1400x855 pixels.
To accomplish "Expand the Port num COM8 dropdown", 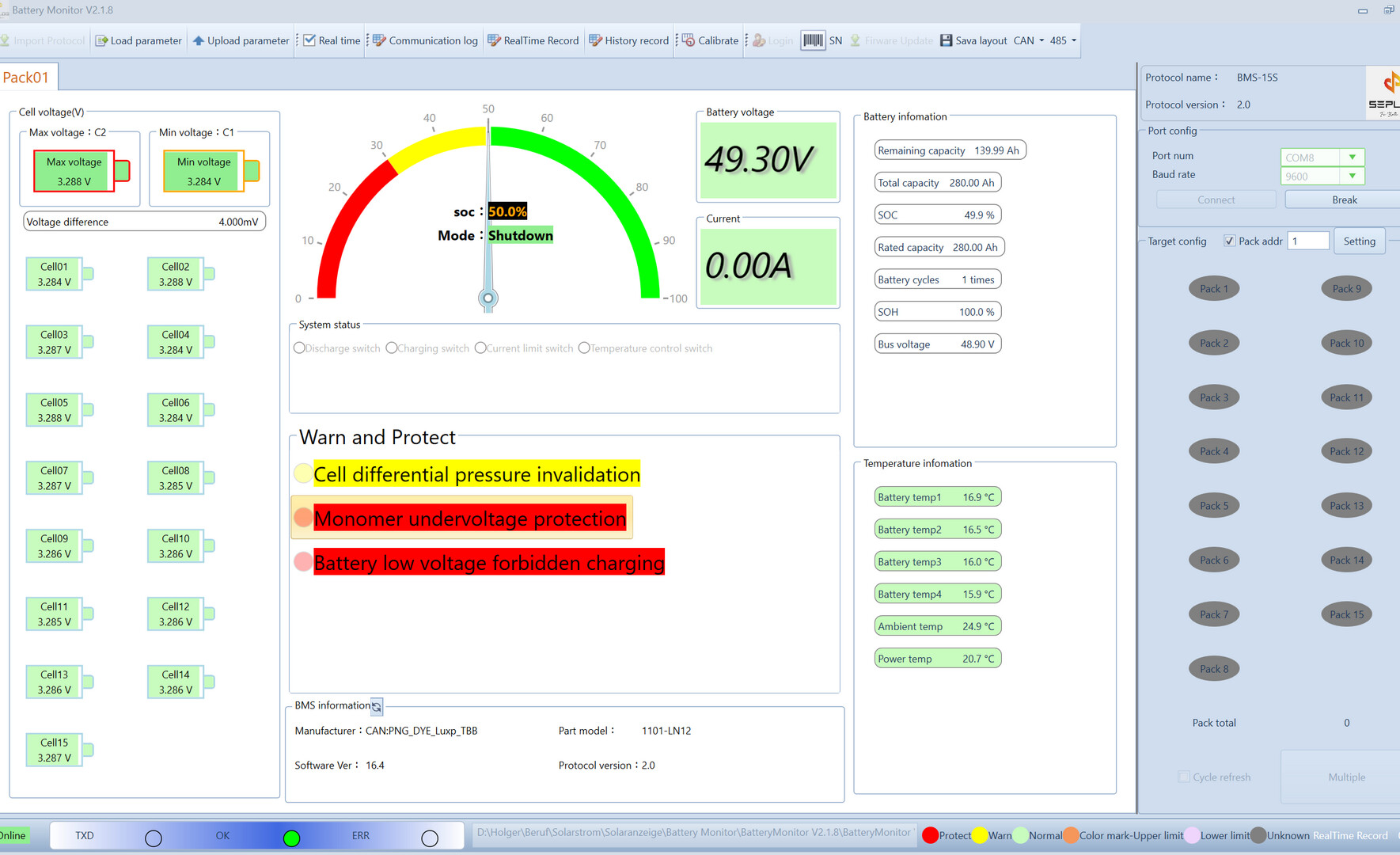I will pos(1353,158).
